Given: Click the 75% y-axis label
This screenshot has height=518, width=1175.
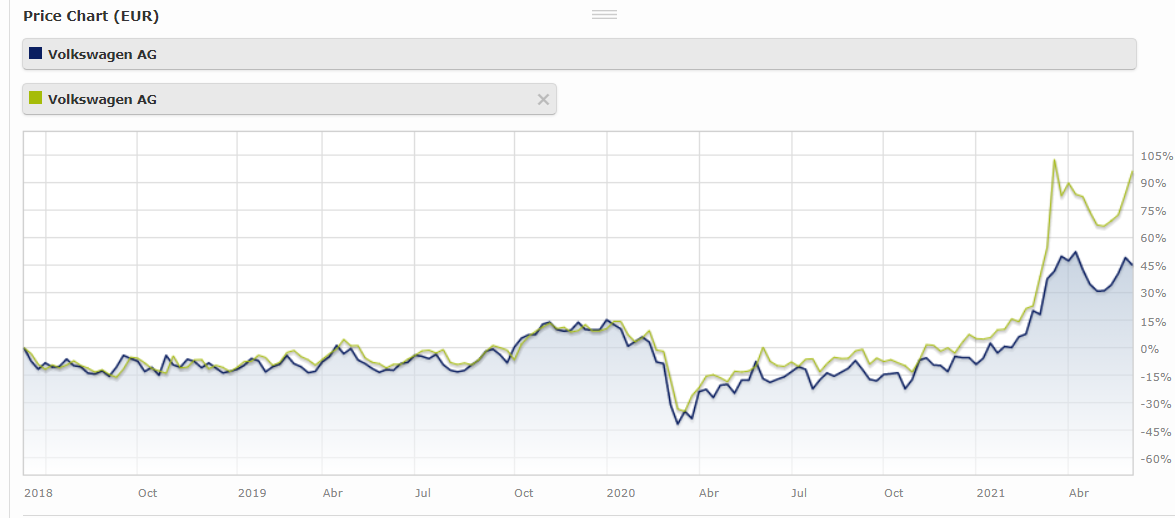Looking at the screenshot, I should tap(1155, 211).
